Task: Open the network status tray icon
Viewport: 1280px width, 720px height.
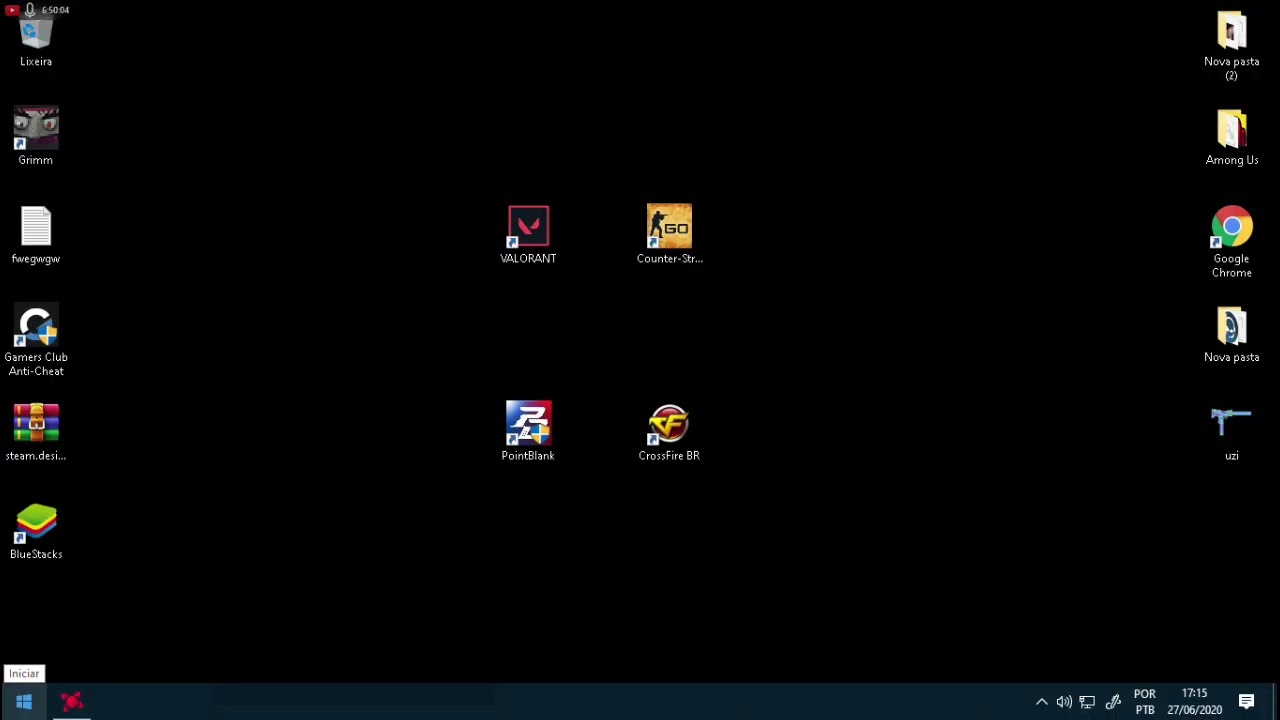Action: pyautogui.click(x=1087, y=702)
